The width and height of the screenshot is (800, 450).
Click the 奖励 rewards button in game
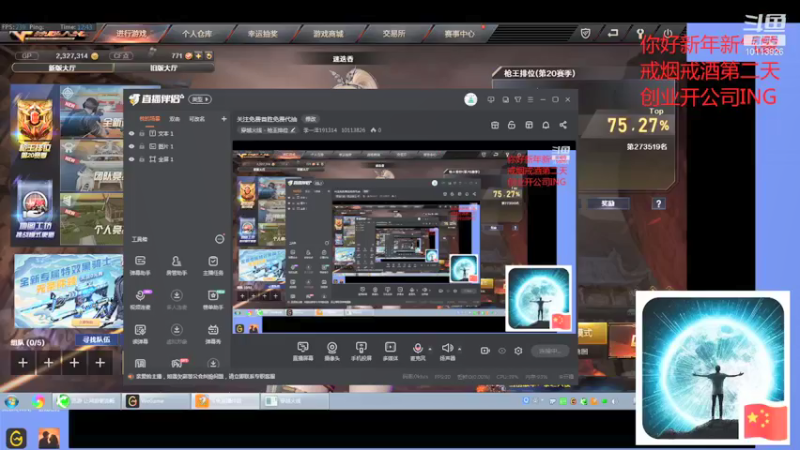608,204
